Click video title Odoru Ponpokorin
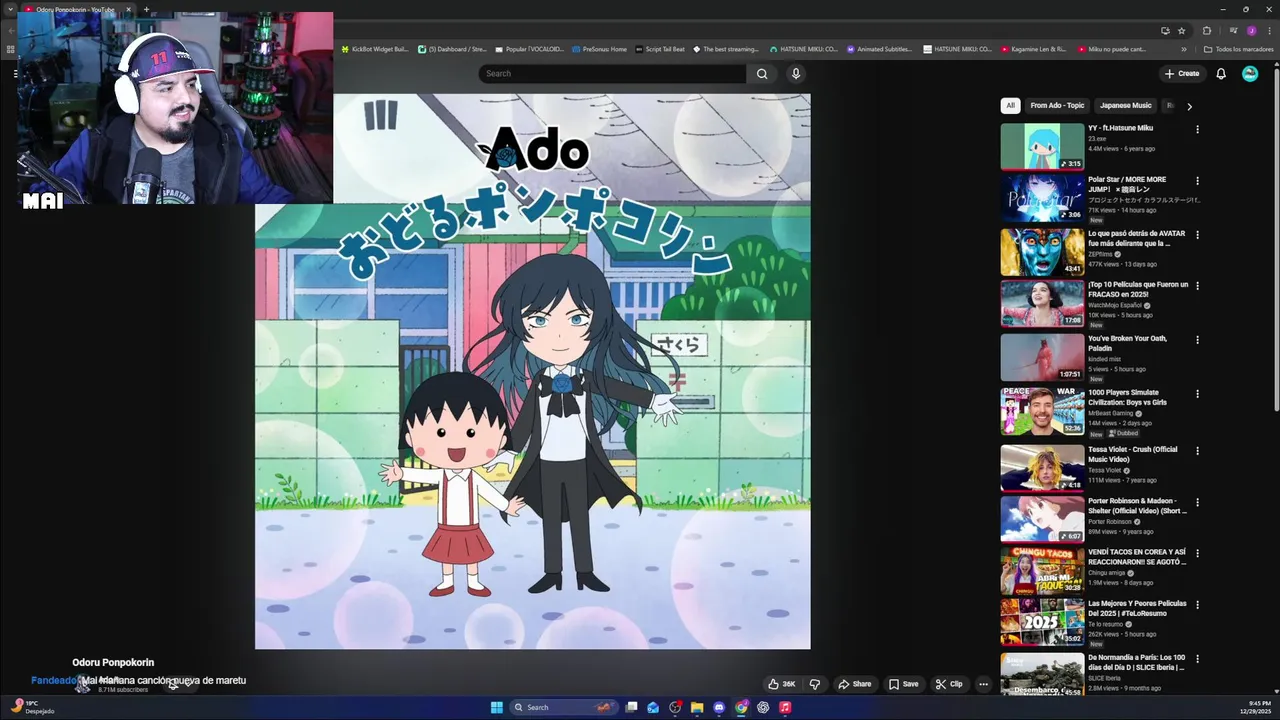The image size is (1280, 720). (113, 662)
